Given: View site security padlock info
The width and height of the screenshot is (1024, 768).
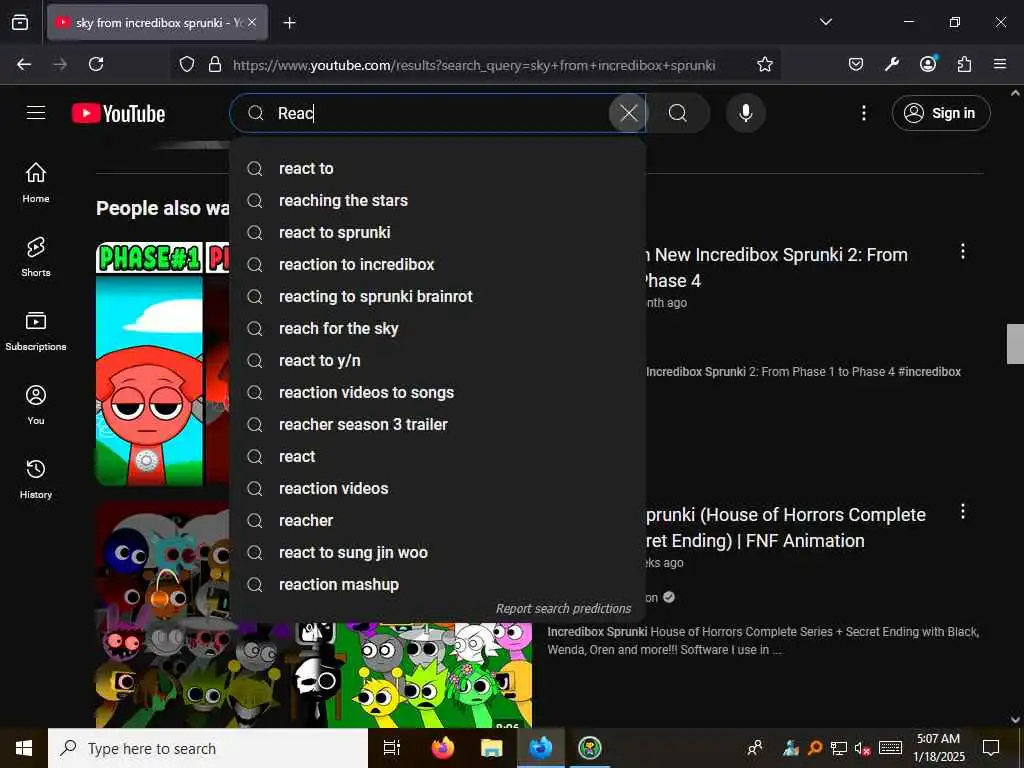Looking at the screenshot, I should (215, 64).
